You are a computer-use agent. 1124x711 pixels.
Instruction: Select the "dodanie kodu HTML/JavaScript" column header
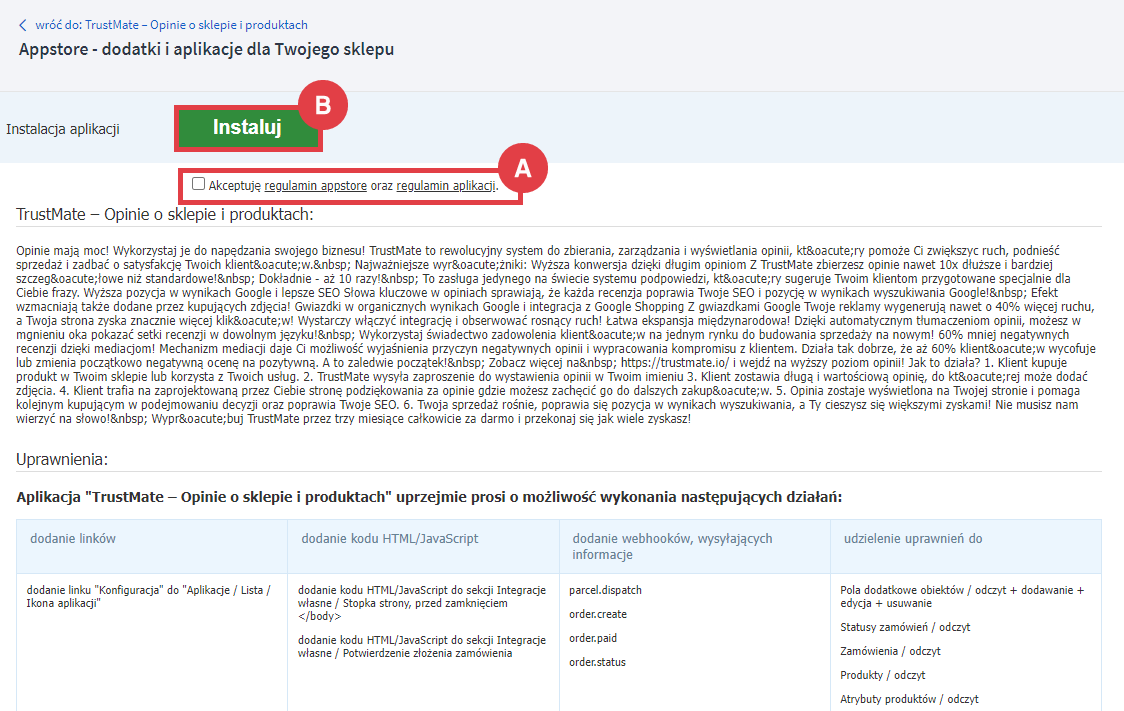(x=390, y=539)
